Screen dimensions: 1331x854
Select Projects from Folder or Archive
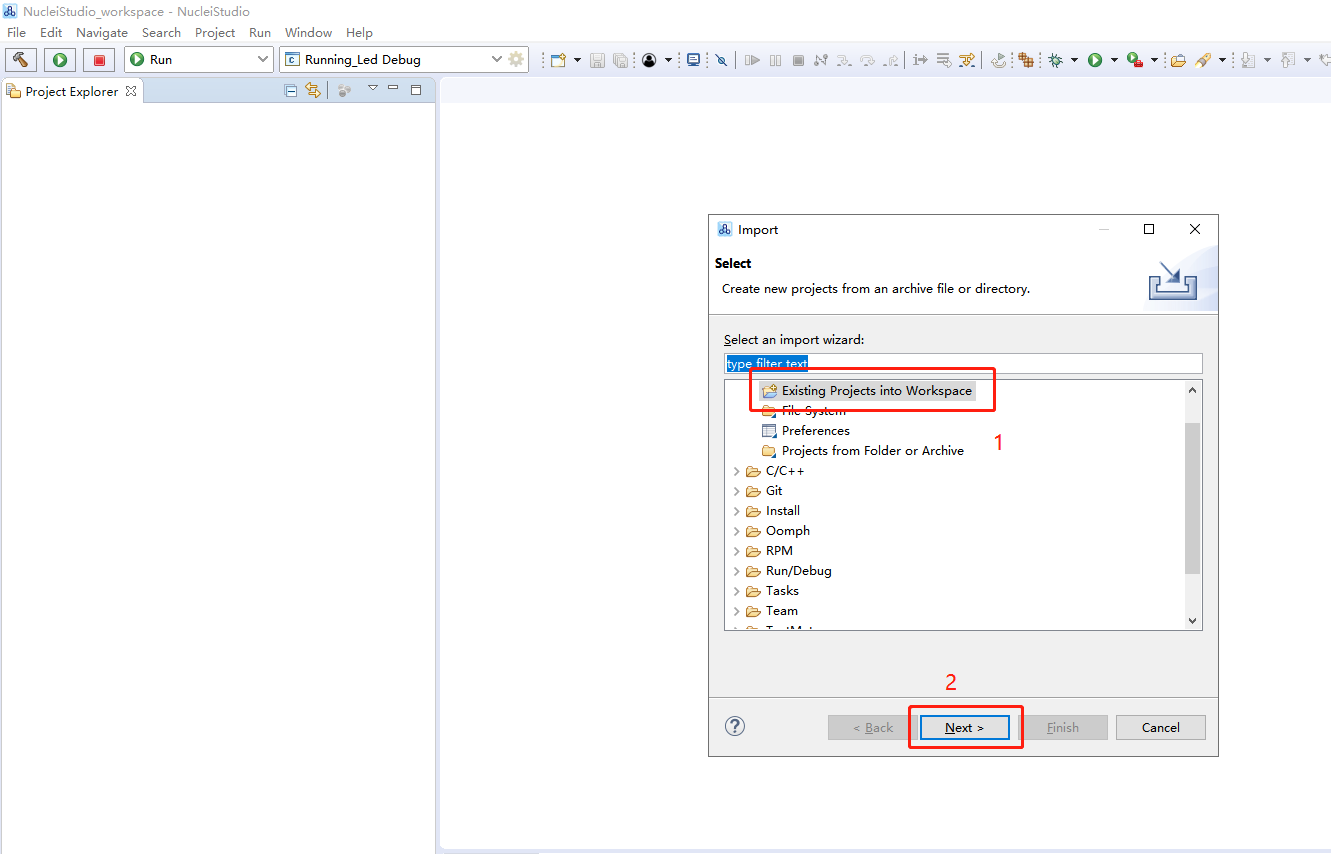tap(862, 451)
